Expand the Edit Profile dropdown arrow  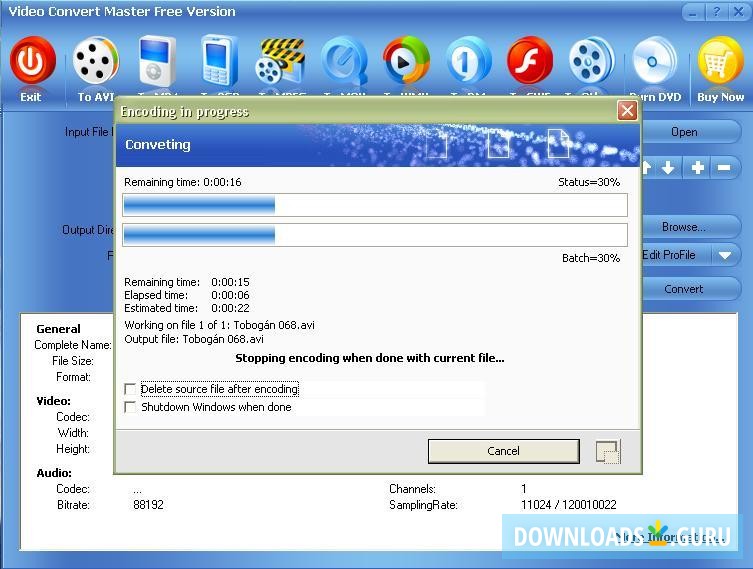725,255
